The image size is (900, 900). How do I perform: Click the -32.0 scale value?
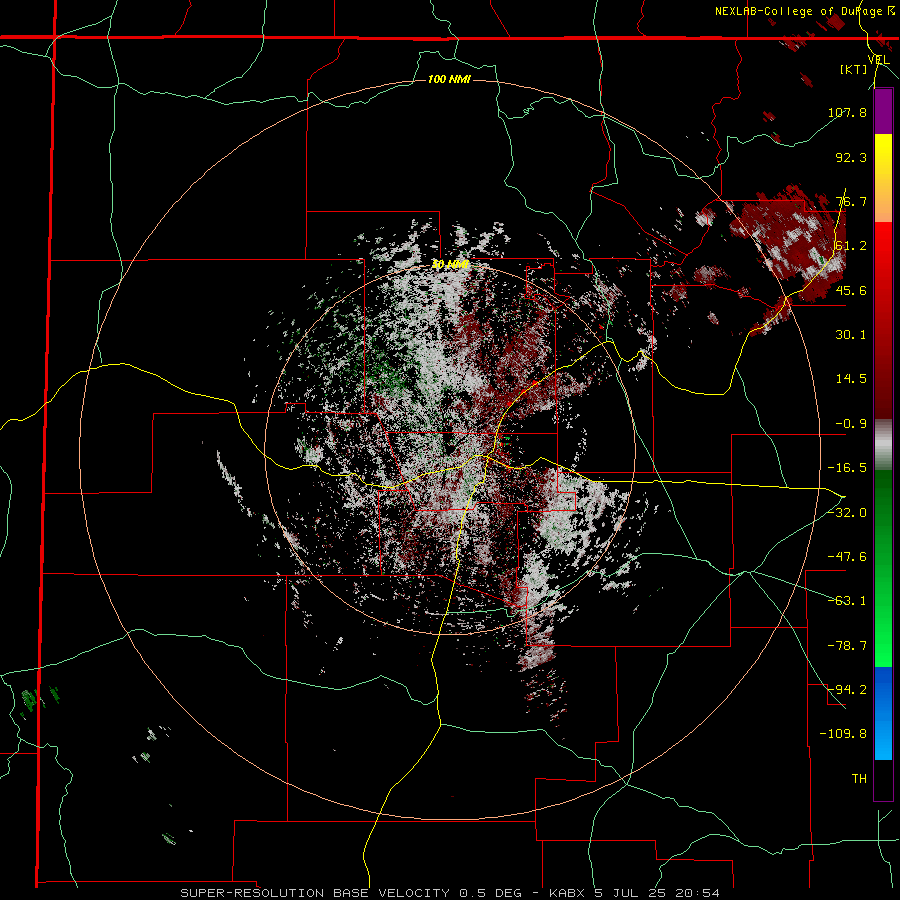coord(847,513)
